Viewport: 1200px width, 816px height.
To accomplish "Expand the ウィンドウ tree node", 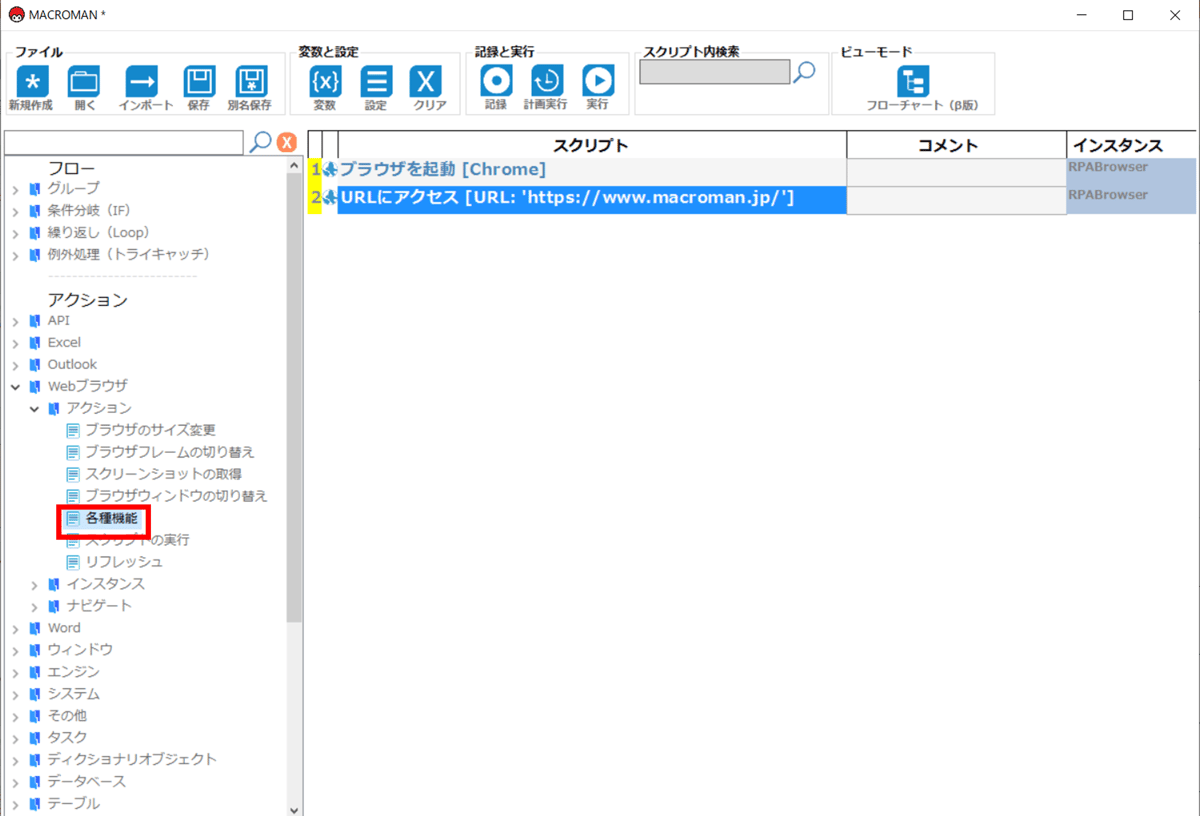I will coord(16,650).
